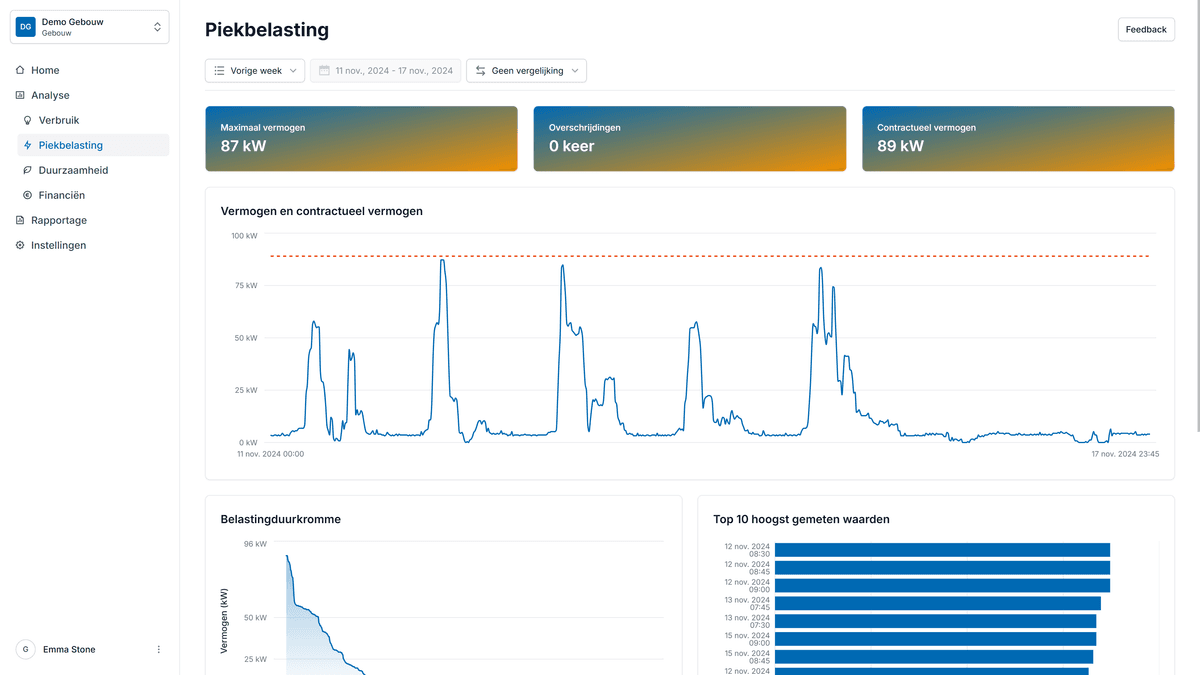Viewport: 1200px width, 675px height.
Task: Click the DG building avatar badge
Action: click(26, 27)
